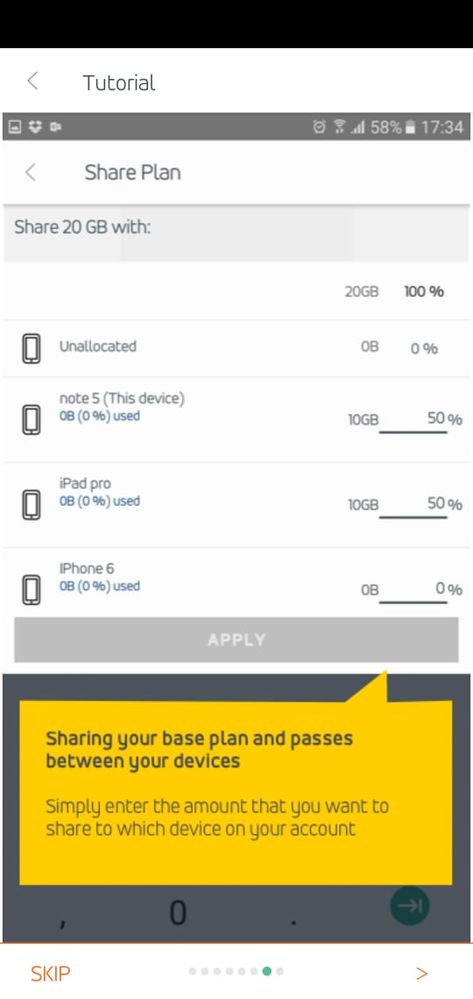Screen dimensions: 473x999
Task: Select the active green page indicator dot
Action: (x=267, y=972)
